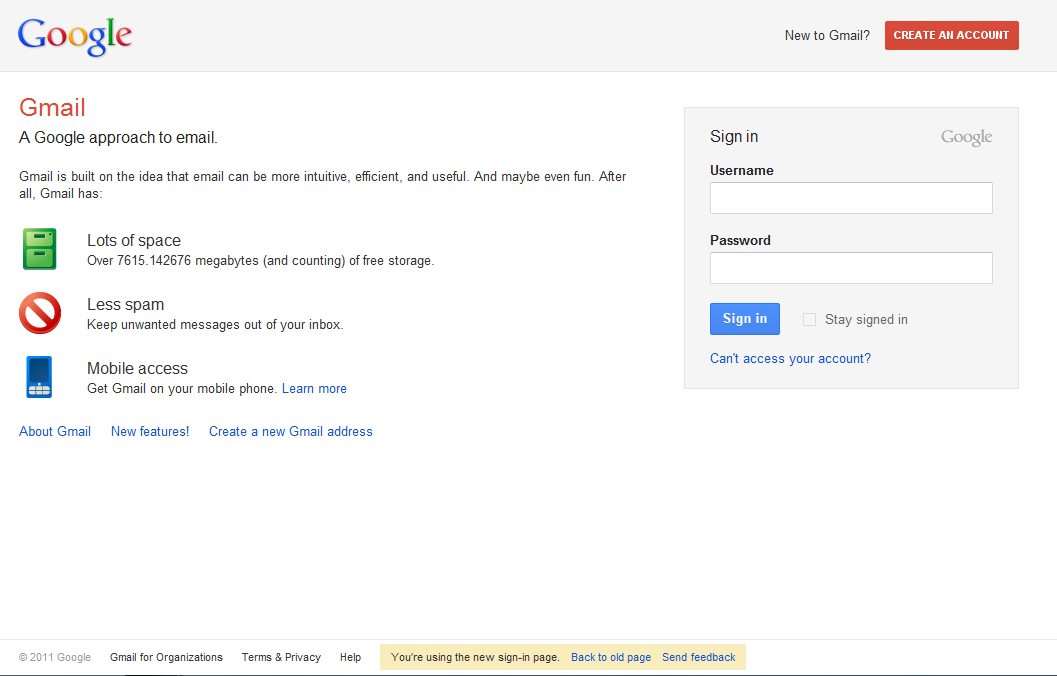Click 'Keep unwanted messages out of your inbox.' text
Image resolution: width=1057 pixels, height=676 pixels.
coord(215,325)
